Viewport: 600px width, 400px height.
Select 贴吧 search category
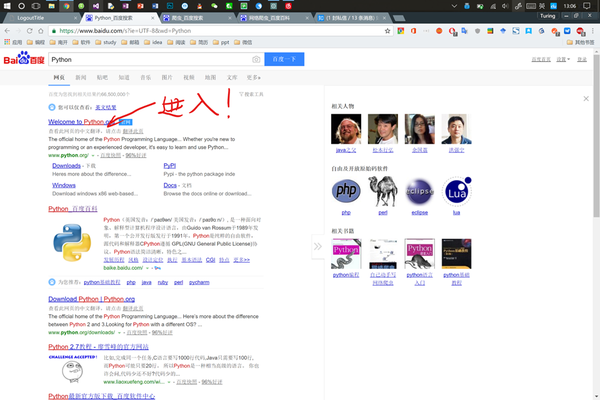coord(102,77)
